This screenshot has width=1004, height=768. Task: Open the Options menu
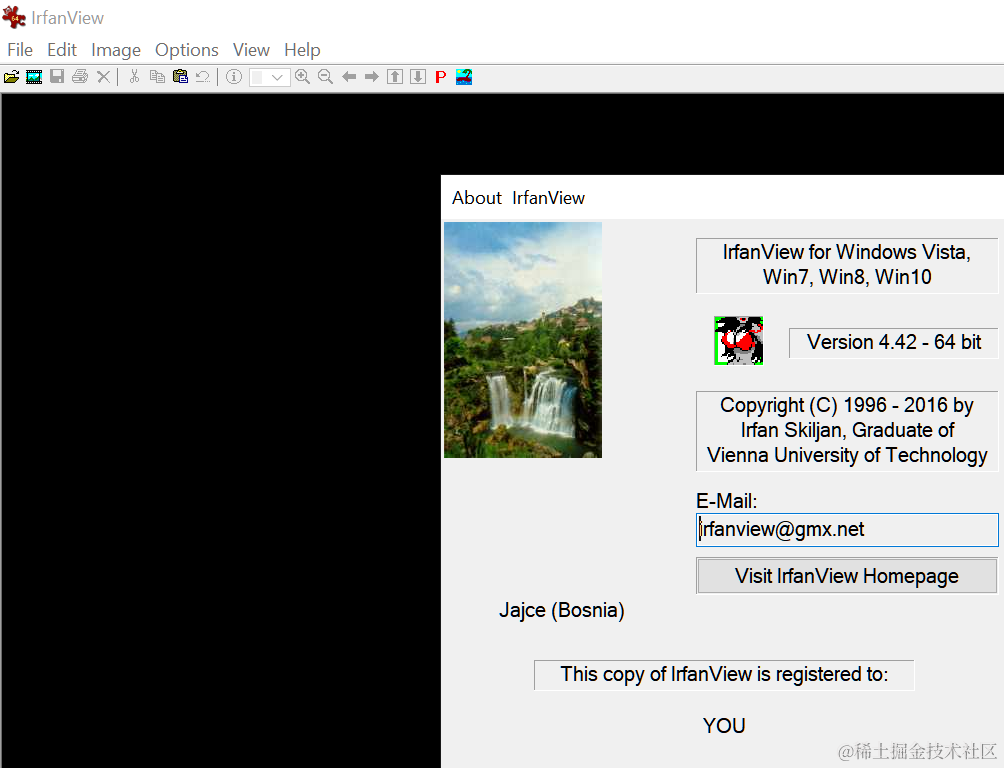click(187, 50)
